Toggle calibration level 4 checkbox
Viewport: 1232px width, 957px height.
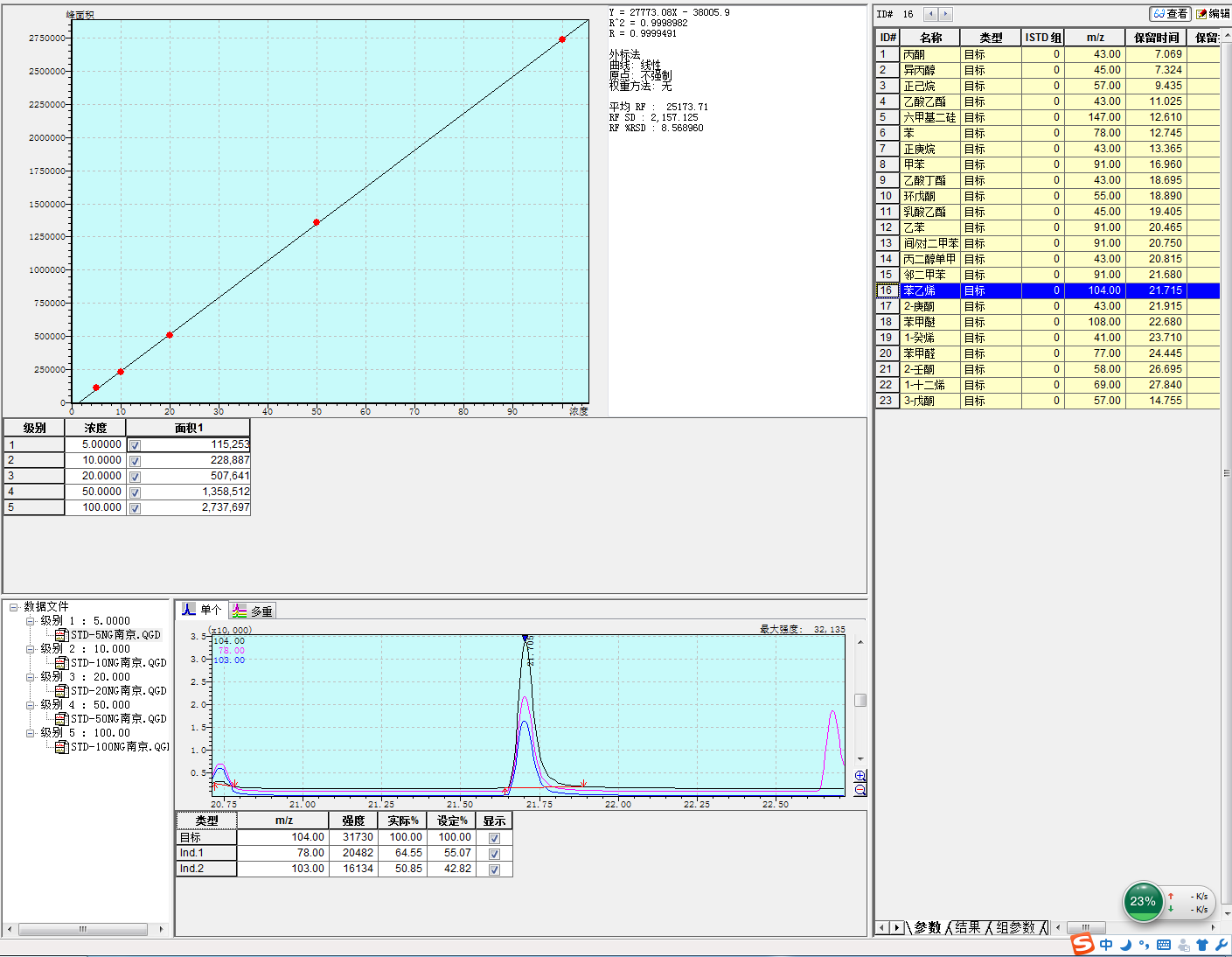135,492
